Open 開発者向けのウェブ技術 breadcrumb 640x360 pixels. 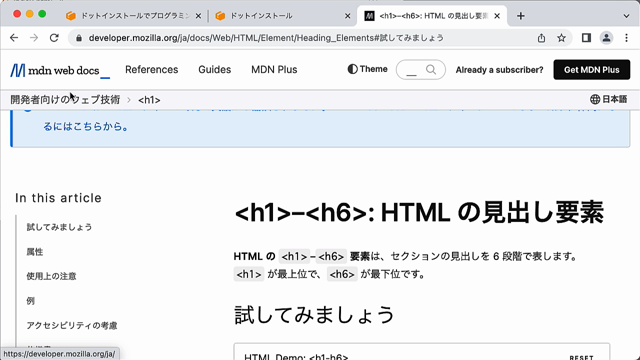(65, 100)
